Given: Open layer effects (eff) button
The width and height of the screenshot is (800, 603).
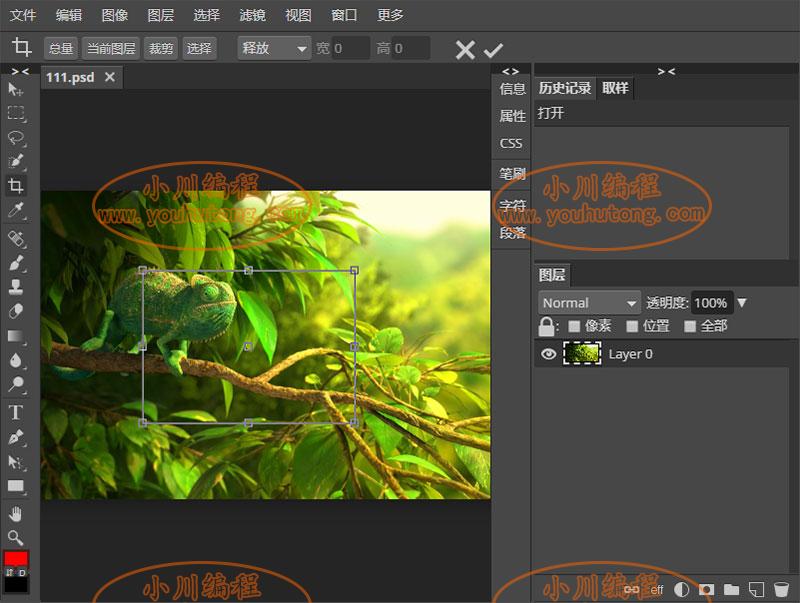Looking at the screenshot, I should pos(657,590).
